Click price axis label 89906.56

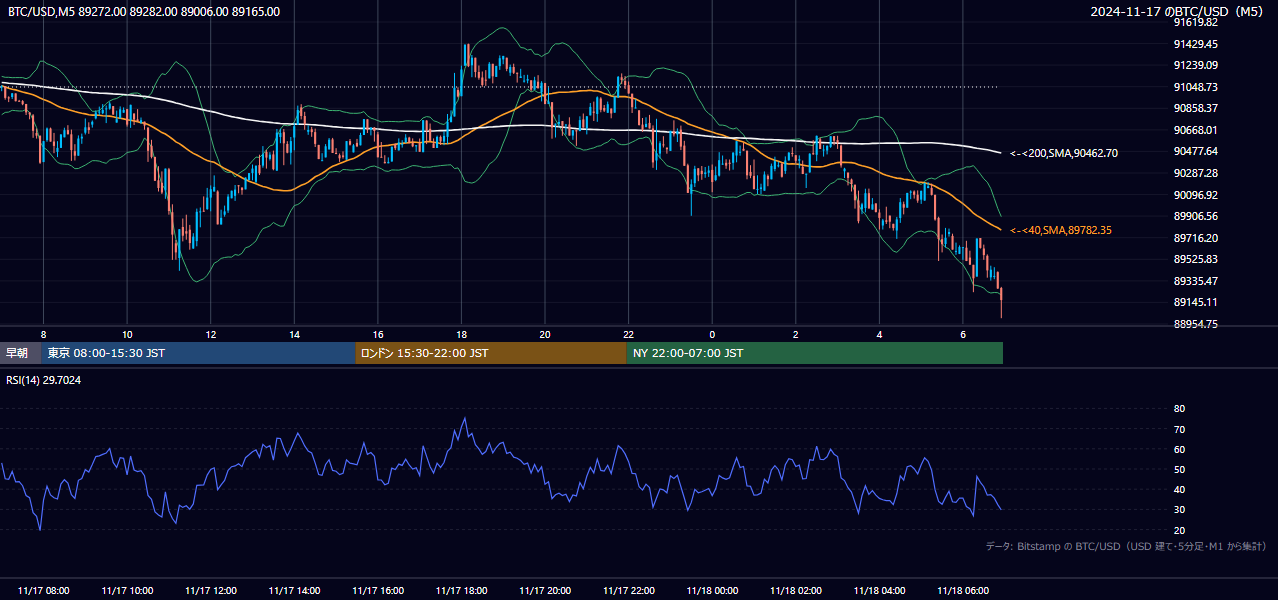coord(1196,216)
